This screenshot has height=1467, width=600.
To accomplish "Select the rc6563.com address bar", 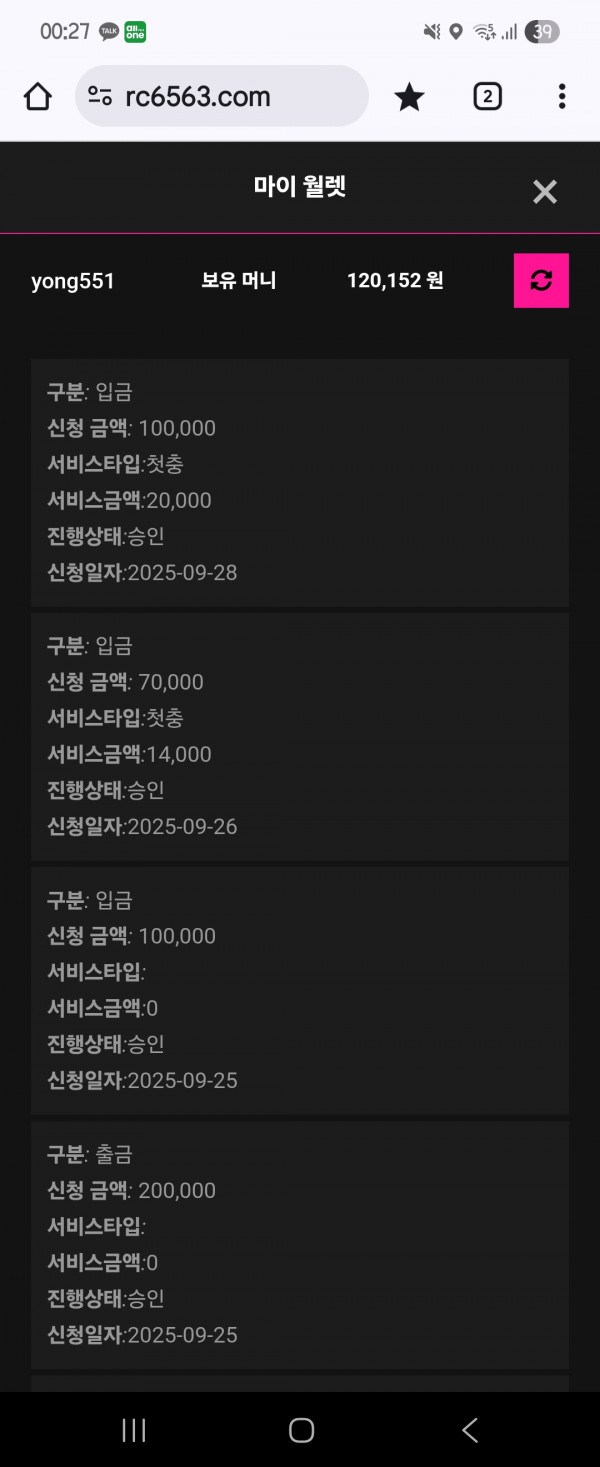I will pos(222,96).
